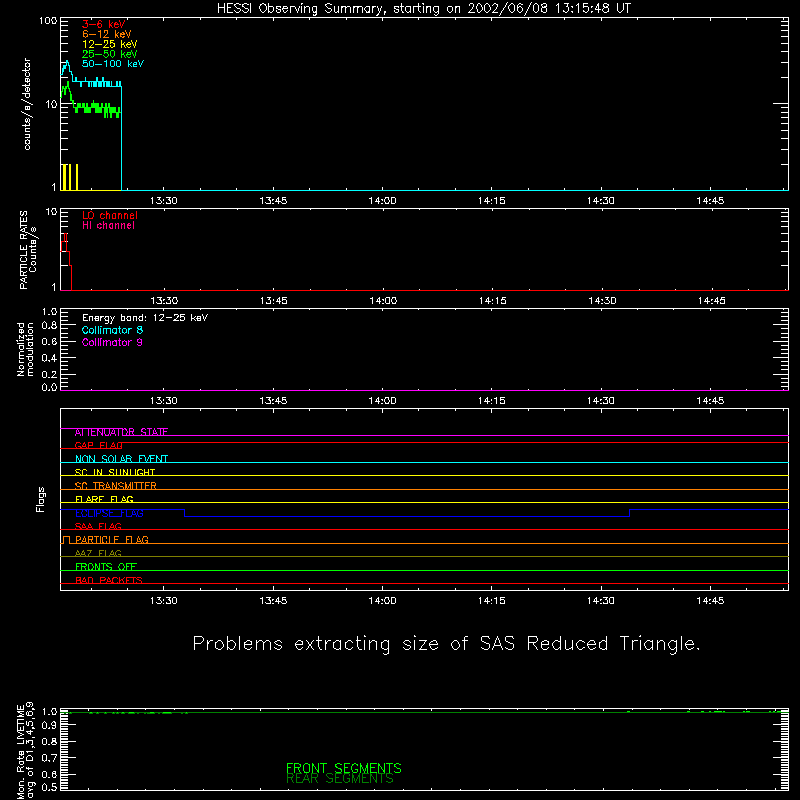The height and width of the screenshot is (800, 800).
Task: Click the AAZ FLAG label
Action: pos(98,554)
